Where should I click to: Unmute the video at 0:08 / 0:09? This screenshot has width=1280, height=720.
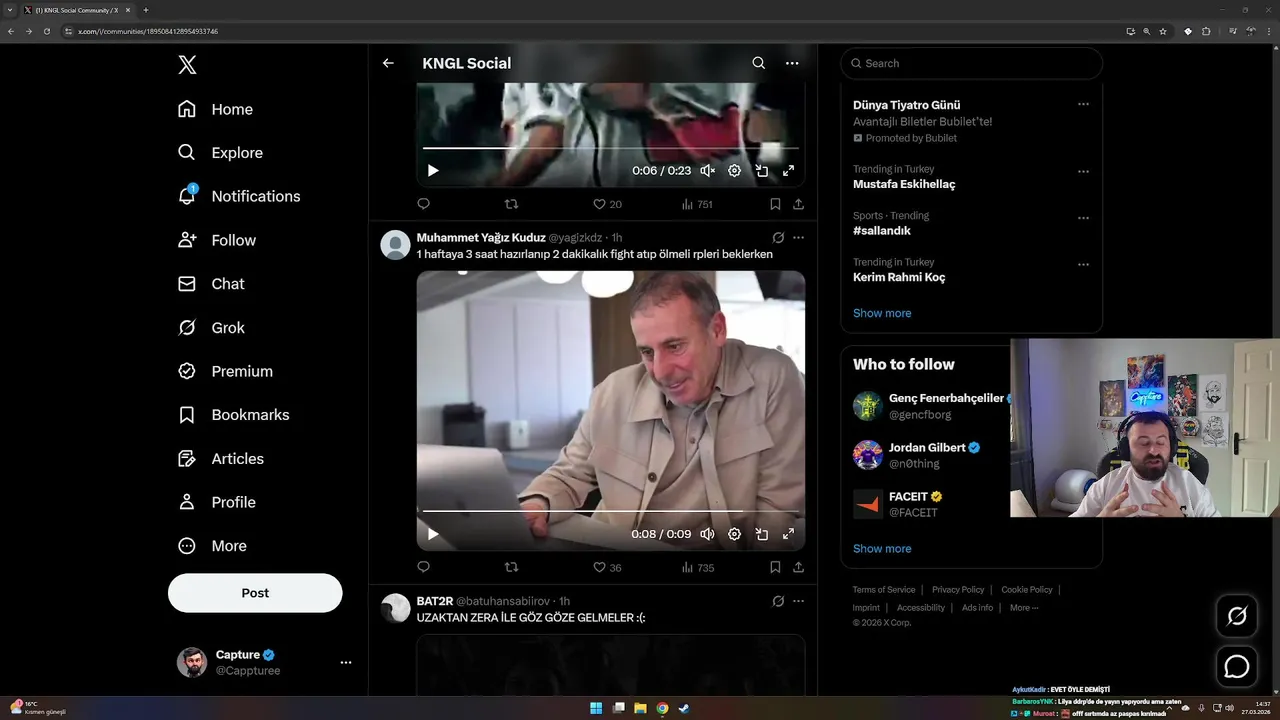[707, 534]
